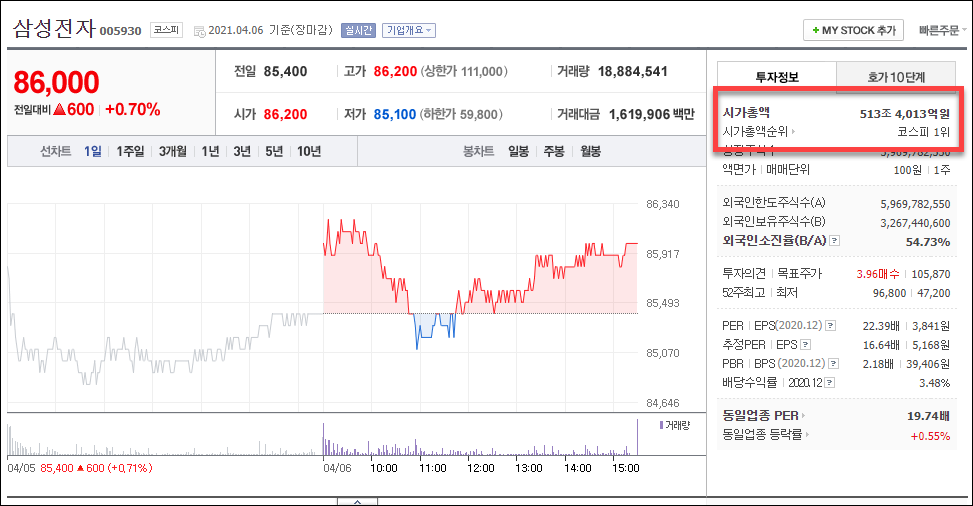This screenshot has width=973, height=506.
Task: Select the 5년 line chart period
Action: click(x=274, y=151)
